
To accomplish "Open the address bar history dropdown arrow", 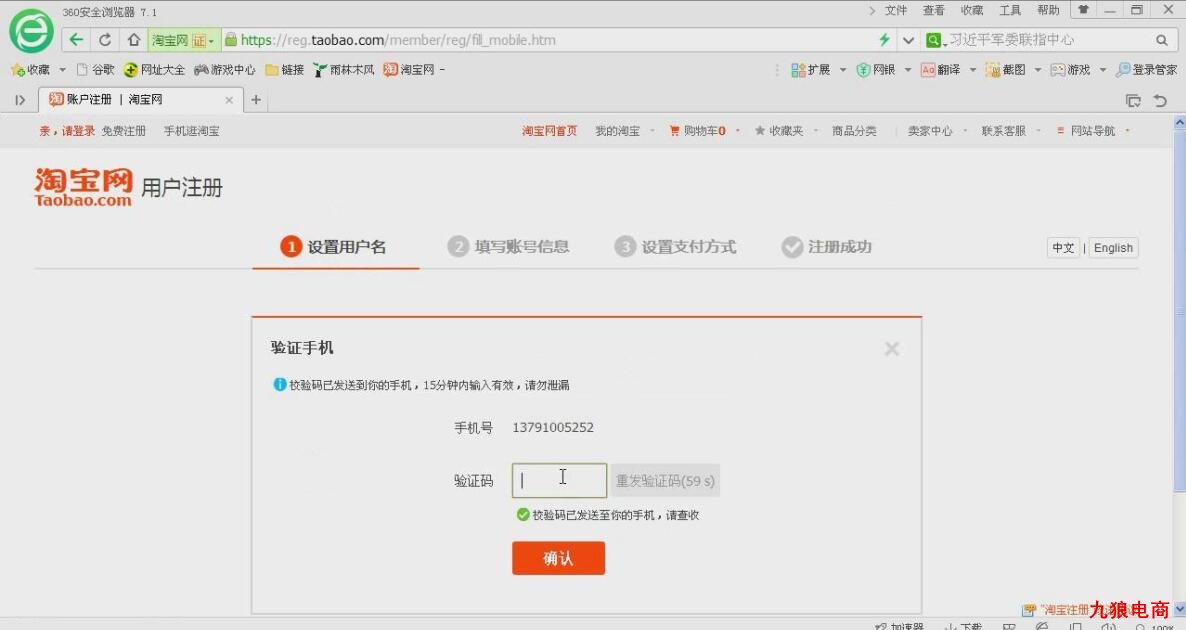I will [908, 39].
